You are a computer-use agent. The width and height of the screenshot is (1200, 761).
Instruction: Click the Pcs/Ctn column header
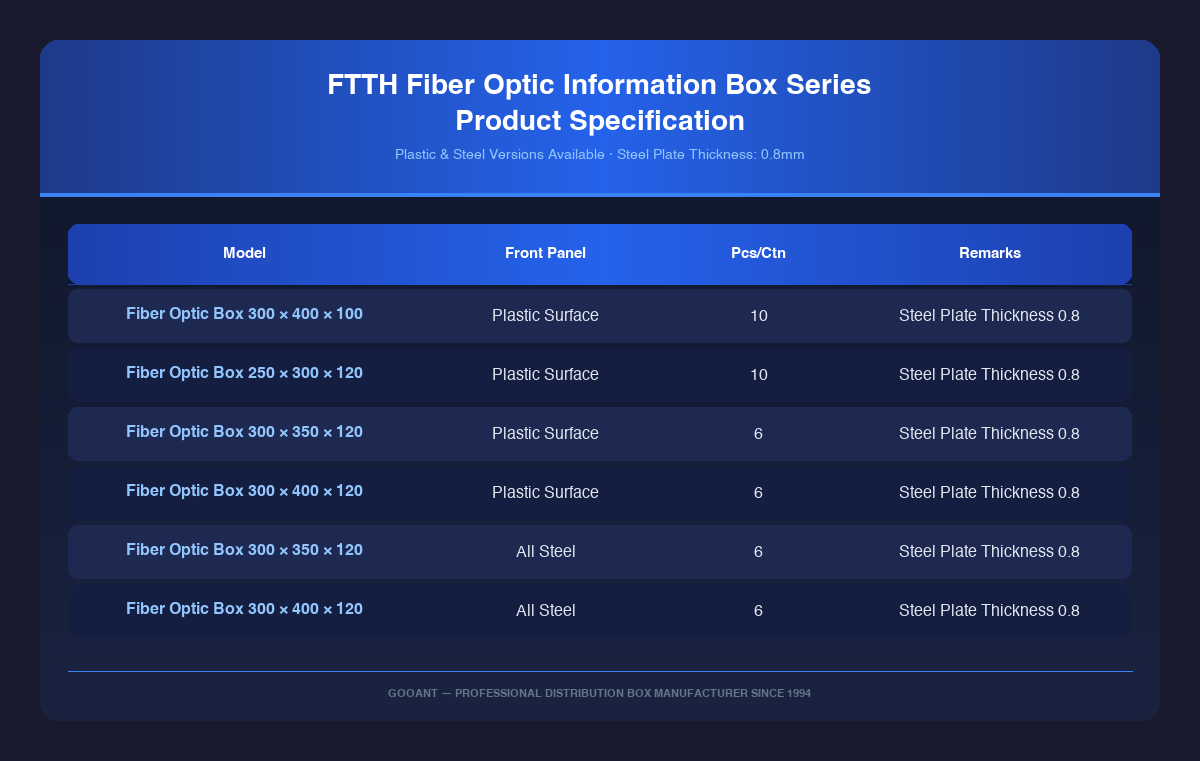[x=758, y=253]
